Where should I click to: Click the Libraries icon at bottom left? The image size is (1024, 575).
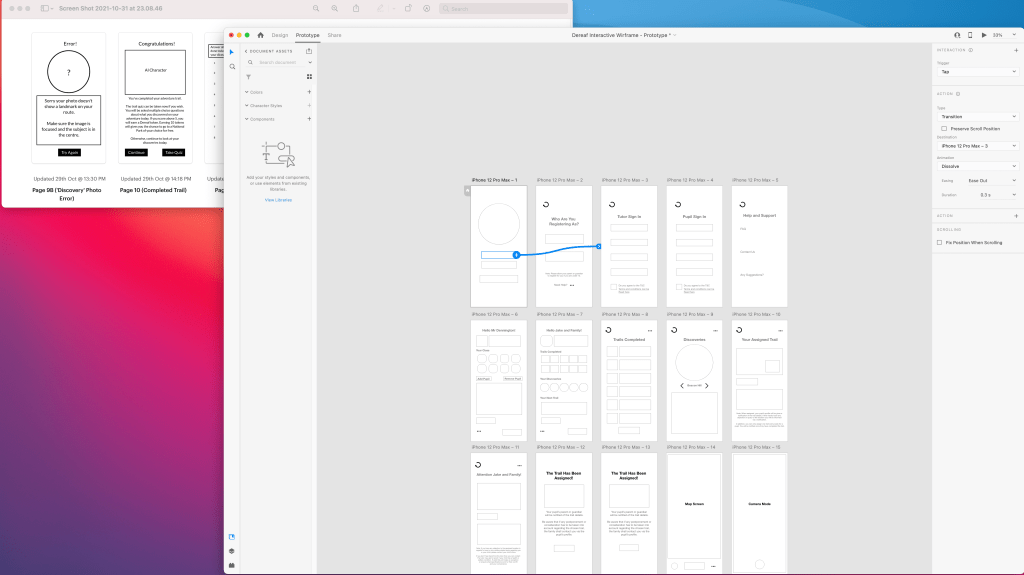click(232, 537)
